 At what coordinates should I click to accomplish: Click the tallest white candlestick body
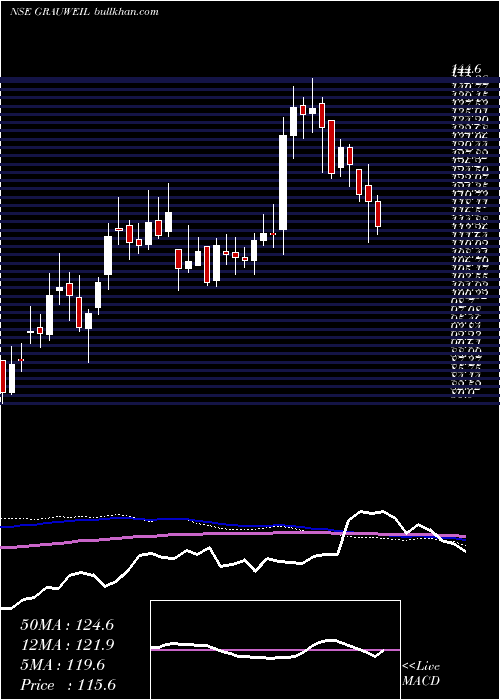tap(283, 183)
